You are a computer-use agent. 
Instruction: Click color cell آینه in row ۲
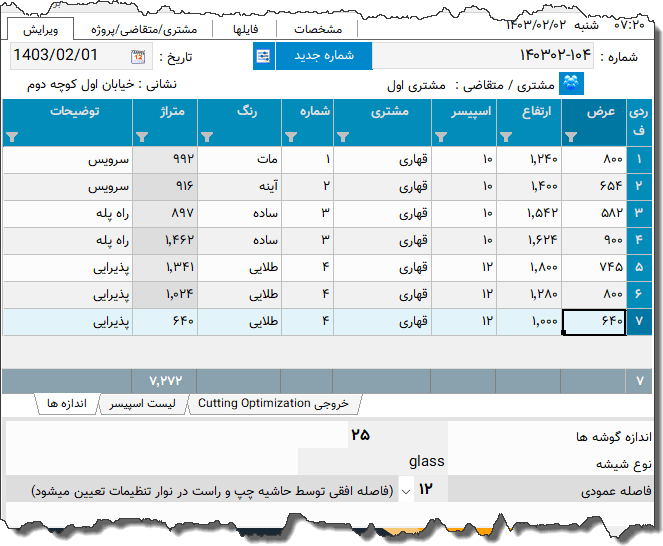coord(239,186)
